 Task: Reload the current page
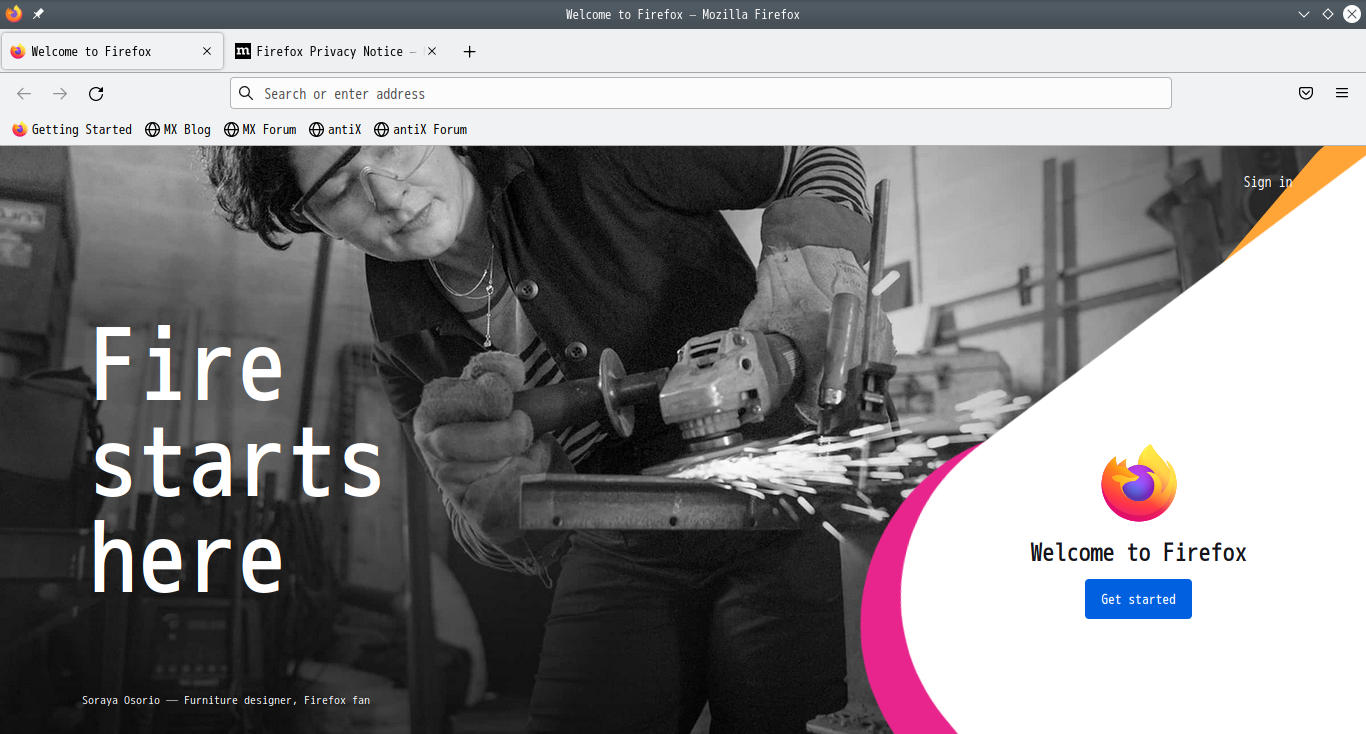click(96, 93)
